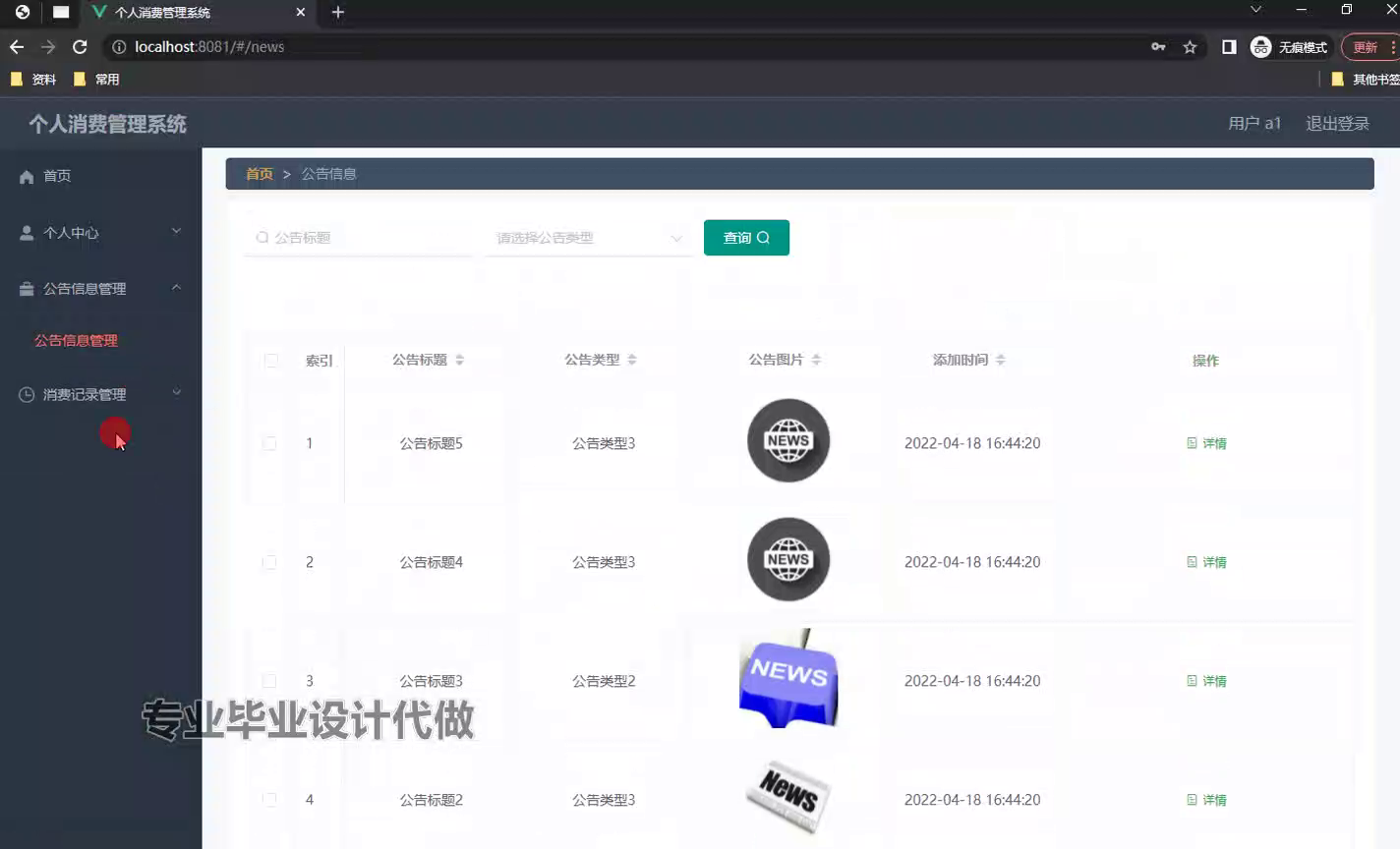The height and width of the screenshot is (849, 1400).
Task: Click the 公告信息 breadcrumb text
Action: click(328, 174)
